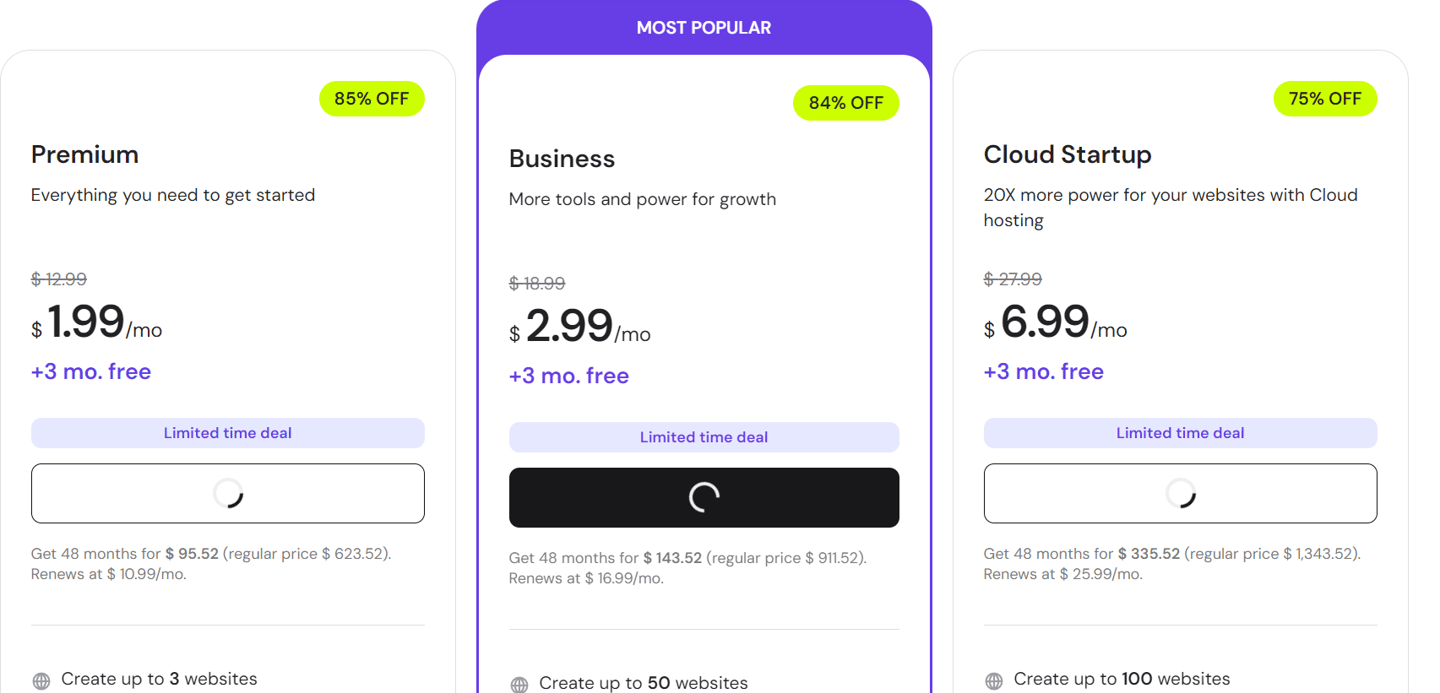Screen dimensions: 1440x693
Task: Click Premium's Limited time deal label
Action: point(228,433)
